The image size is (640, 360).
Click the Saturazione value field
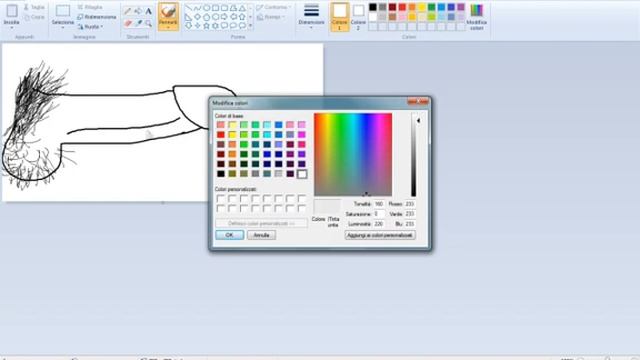tap(379, 214)
